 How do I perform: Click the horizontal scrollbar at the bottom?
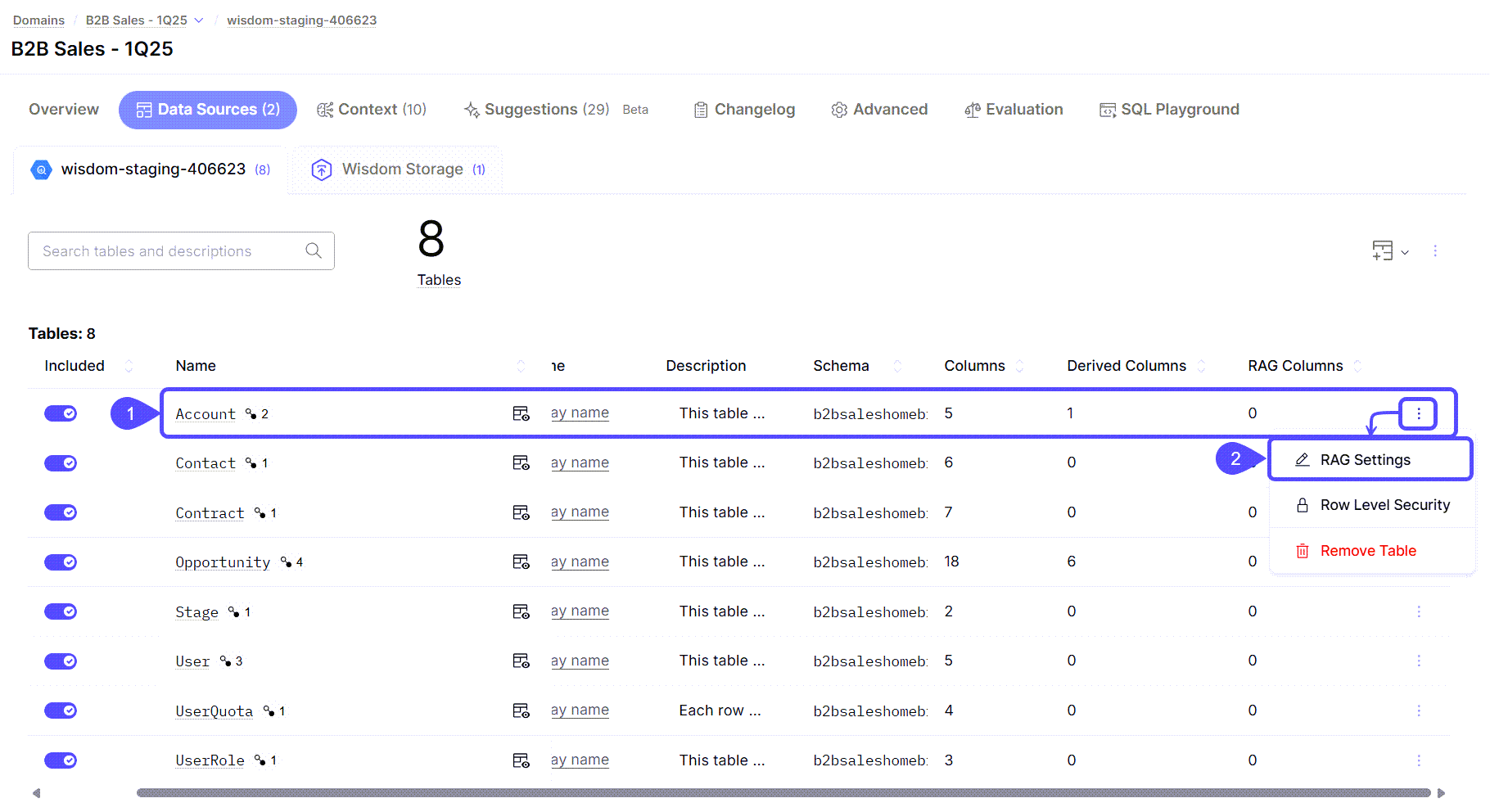[x=783, y=792]
